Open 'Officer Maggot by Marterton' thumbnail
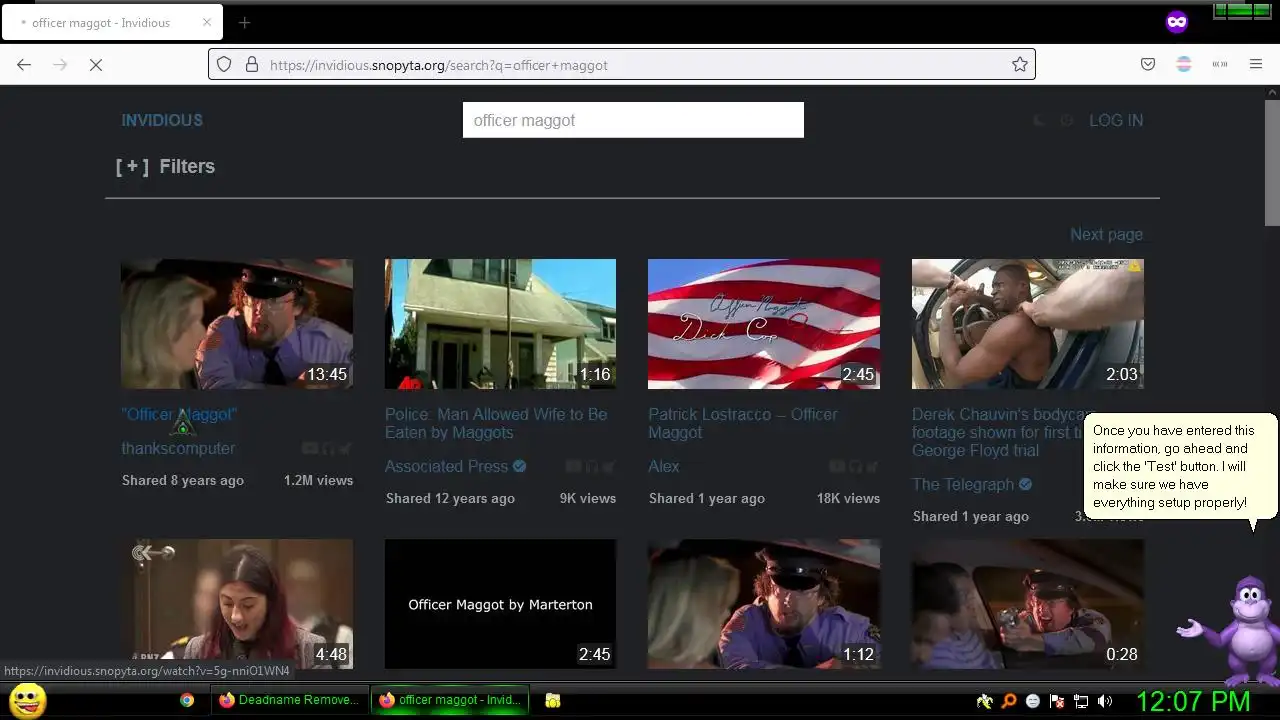Screen dimensions: 1280x720 click(x=500, y=604)
